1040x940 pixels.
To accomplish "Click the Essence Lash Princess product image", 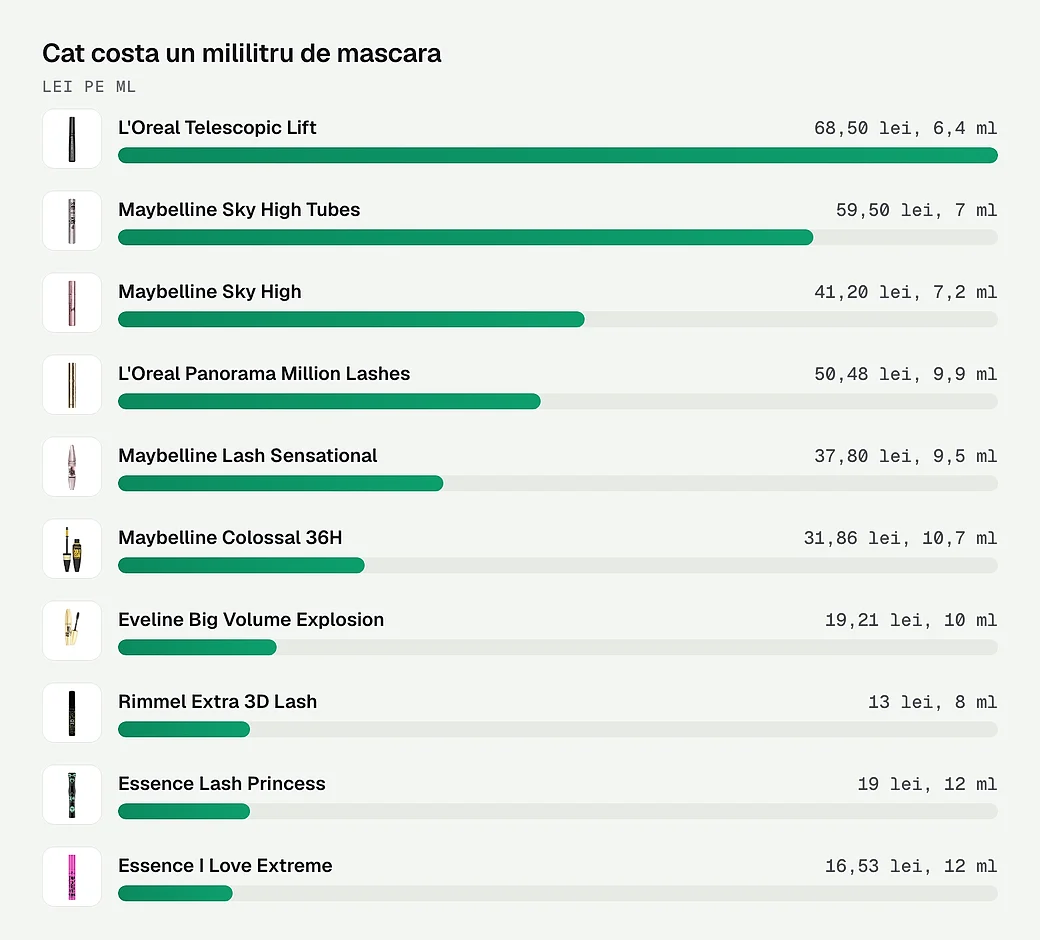I will pyautogui.click(x=72, y=795).
